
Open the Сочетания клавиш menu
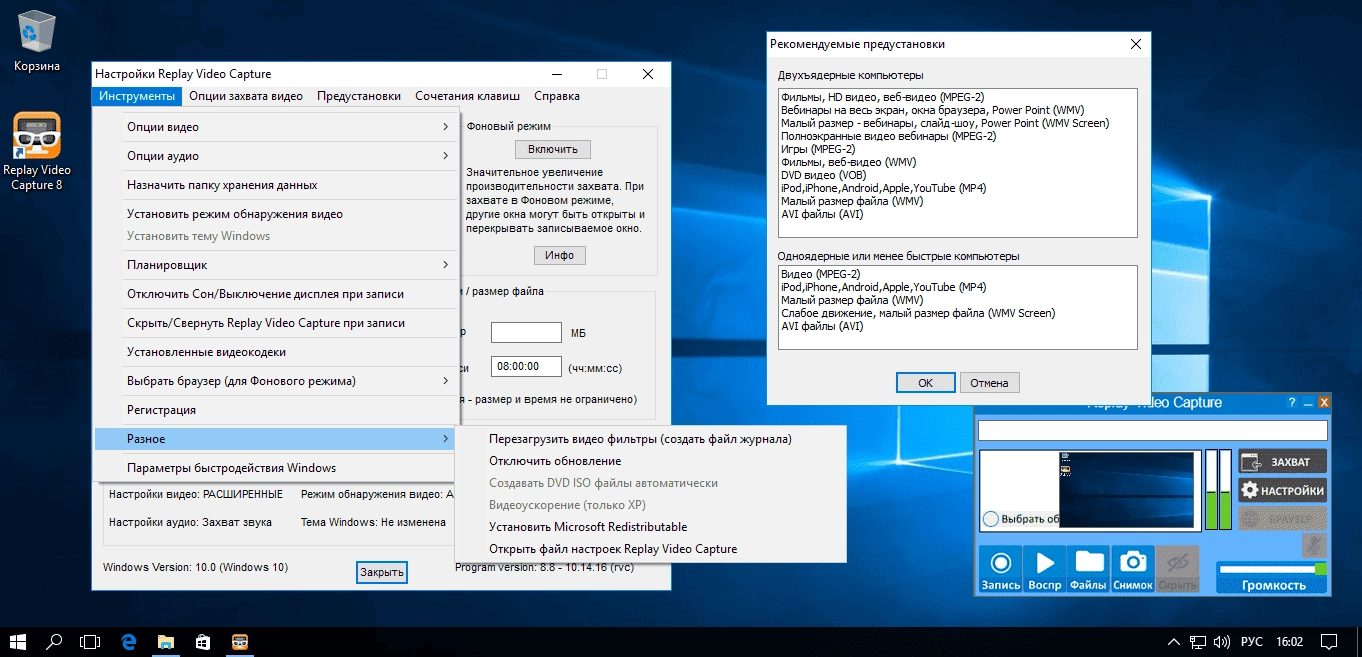click(x=467, y=96)
